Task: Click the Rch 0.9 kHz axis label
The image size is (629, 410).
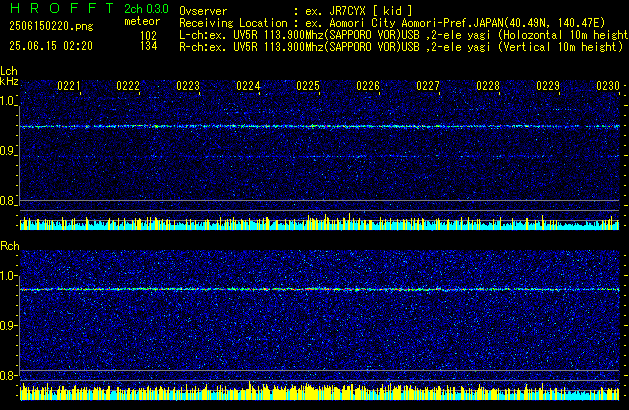Action: (8, 325)
